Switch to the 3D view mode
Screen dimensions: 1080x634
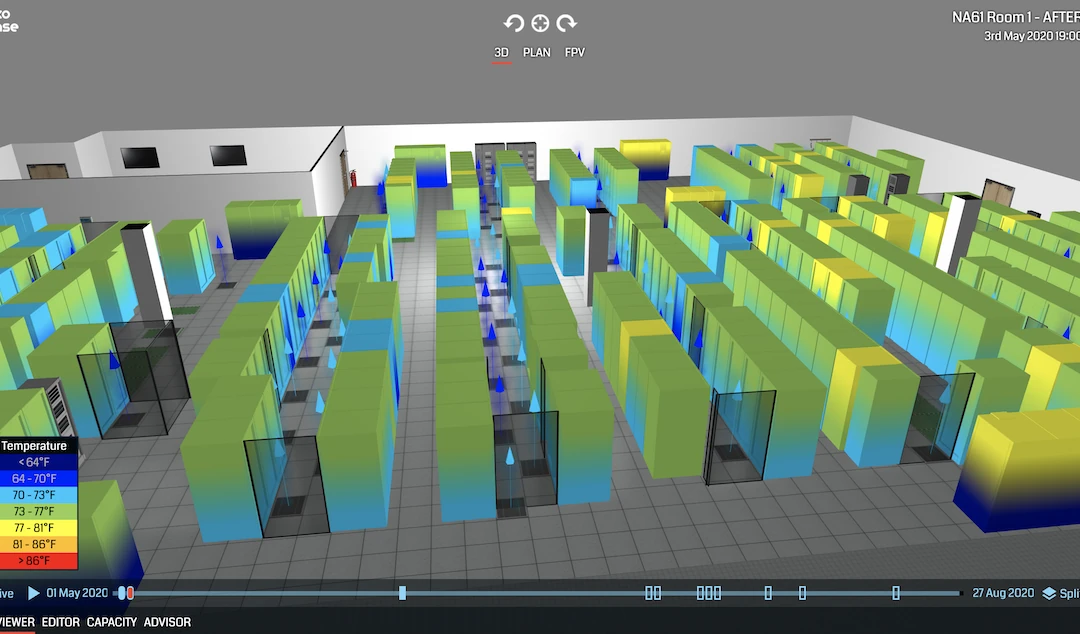pos(501,52)
